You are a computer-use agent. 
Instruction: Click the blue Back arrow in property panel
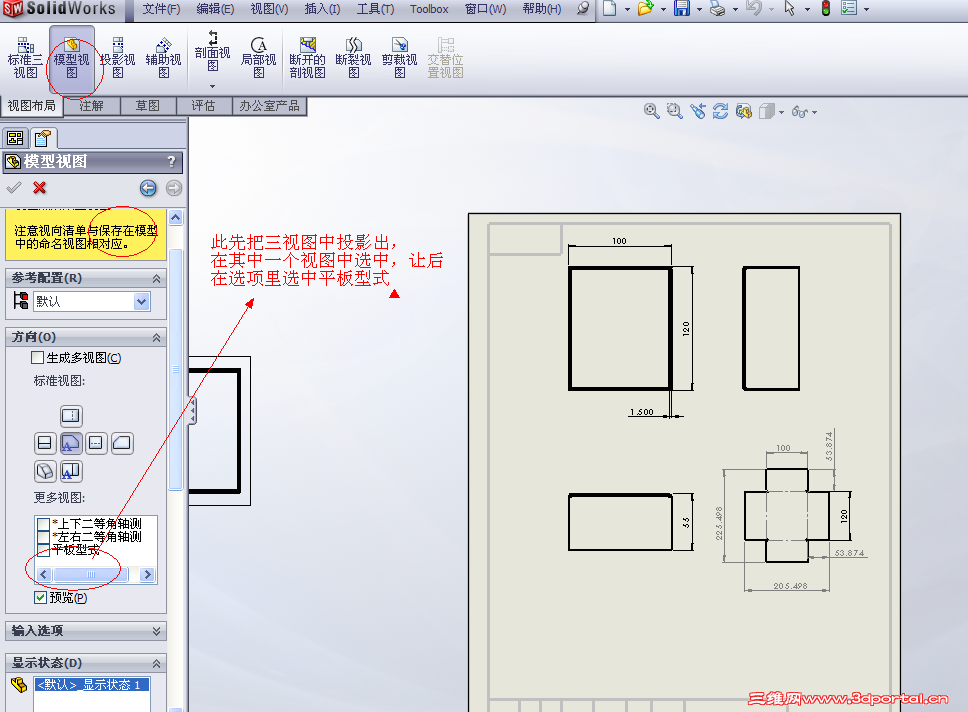(x=148, y=188)
